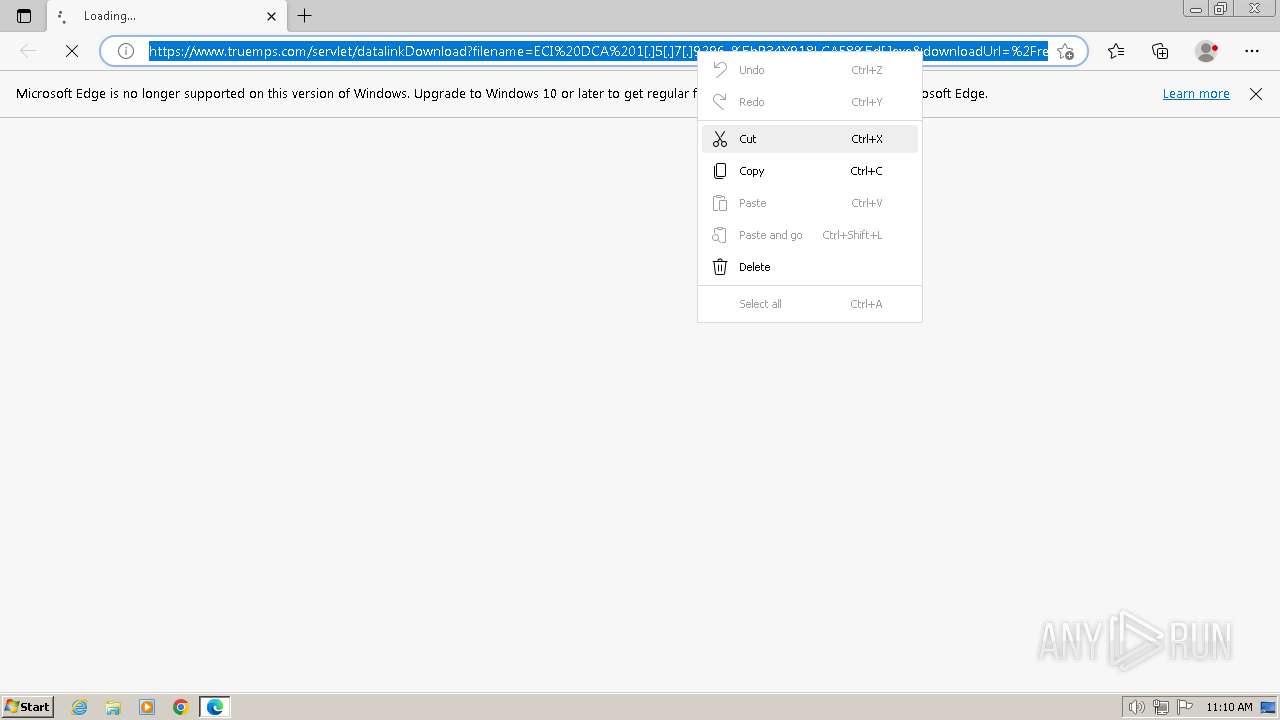Image resolution: width=1280 pixels, height=720 pixels.
Task: Close the Loading tab
Action: point(271,16)
